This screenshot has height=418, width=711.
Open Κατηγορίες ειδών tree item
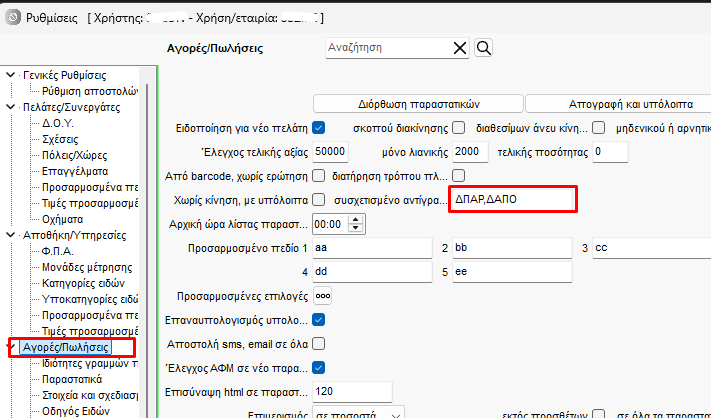(83, 283)
